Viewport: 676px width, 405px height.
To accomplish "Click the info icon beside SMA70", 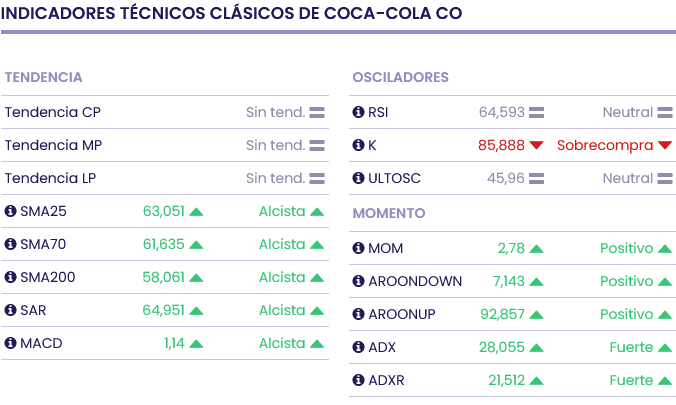I will [x=11, y=244].
